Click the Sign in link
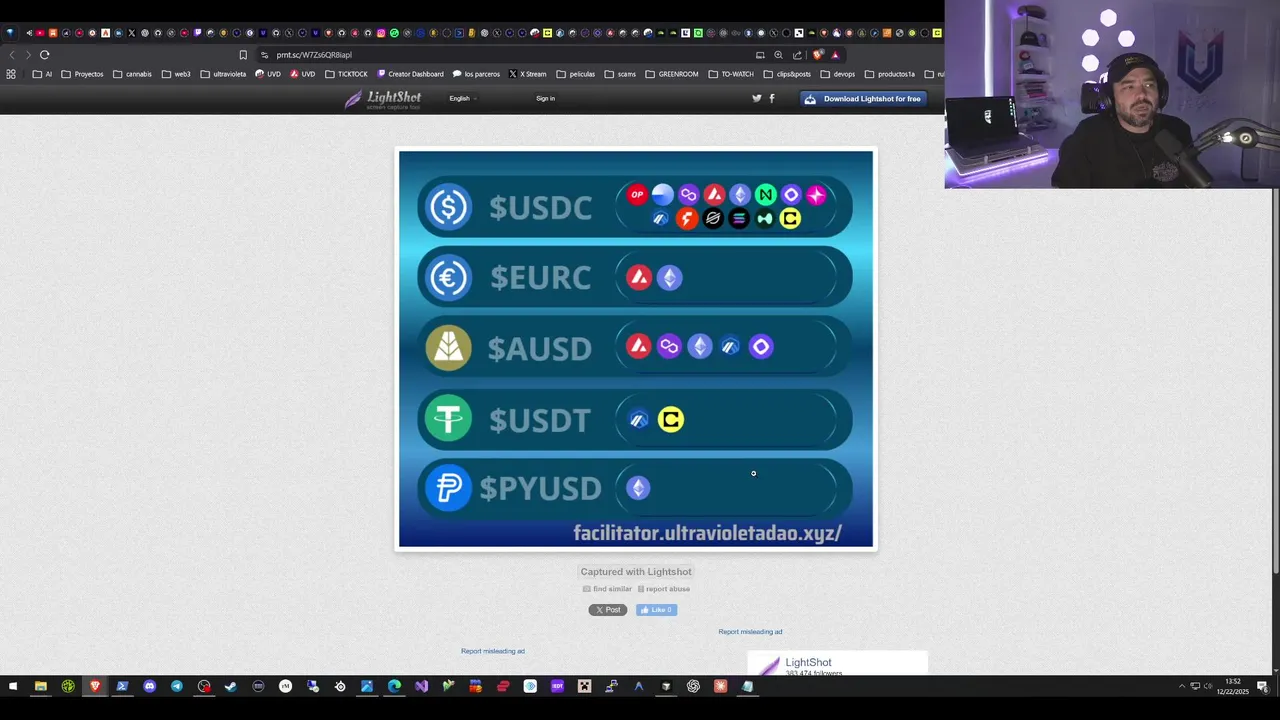Viewport: 1280px width, 720px height. [x=545, y=99]
